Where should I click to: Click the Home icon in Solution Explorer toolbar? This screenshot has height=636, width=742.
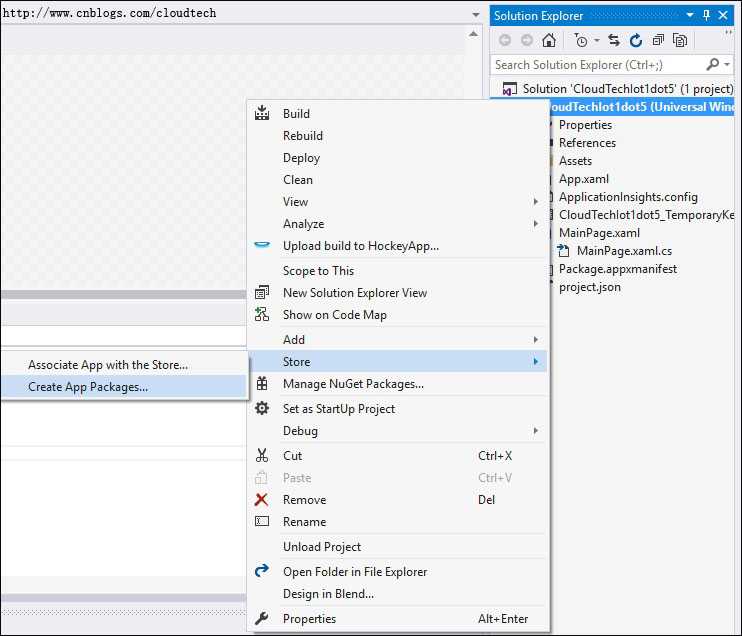pyautogui.click(x=549, y=41)
